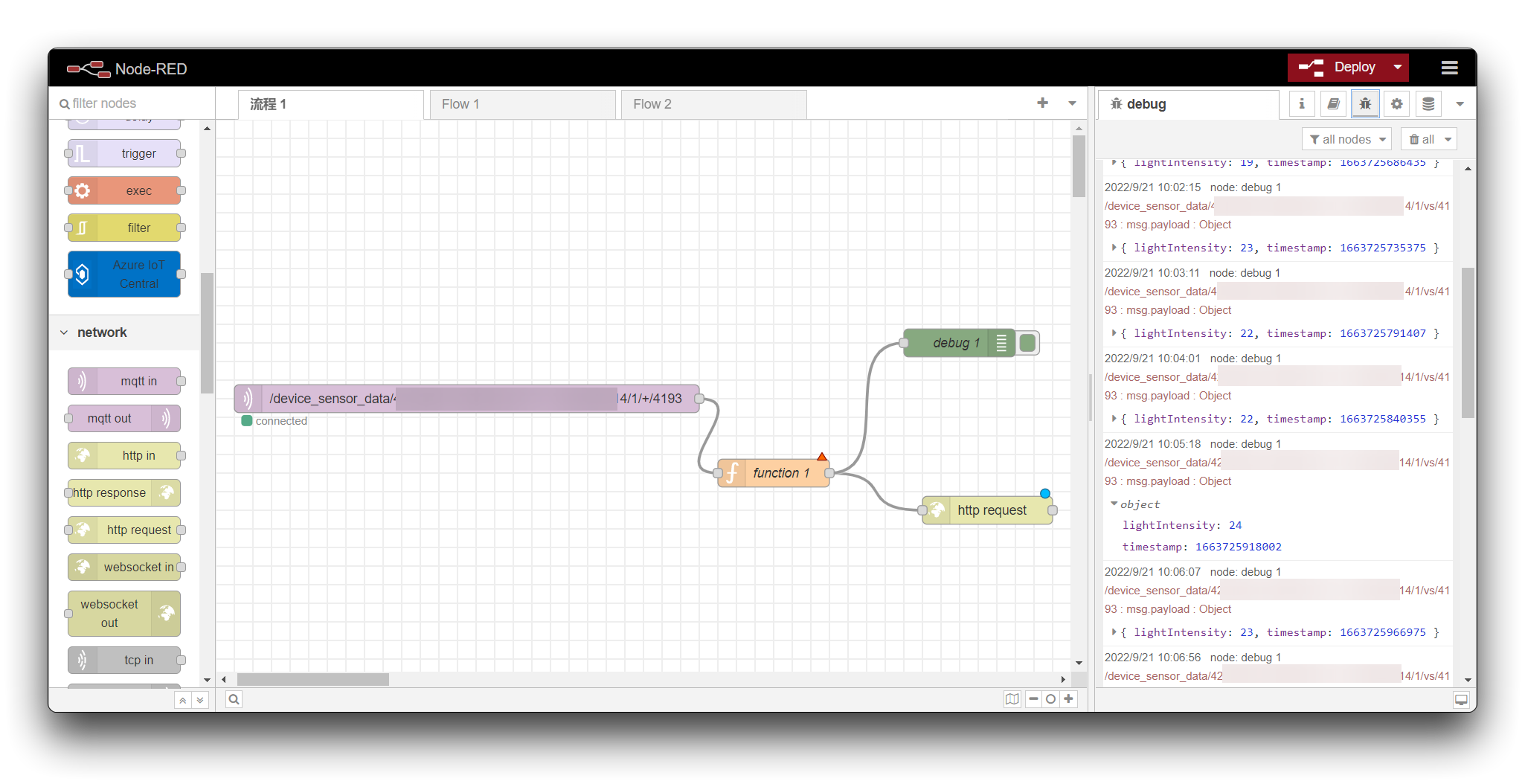Select the http request node on canvas

(987, 510)
